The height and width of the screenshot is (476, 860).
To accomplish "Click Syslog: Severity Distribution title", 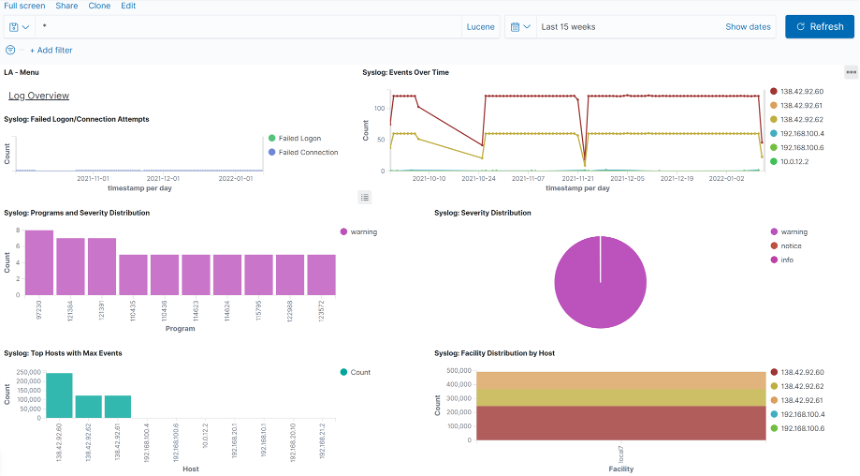I will click(483, 213).
